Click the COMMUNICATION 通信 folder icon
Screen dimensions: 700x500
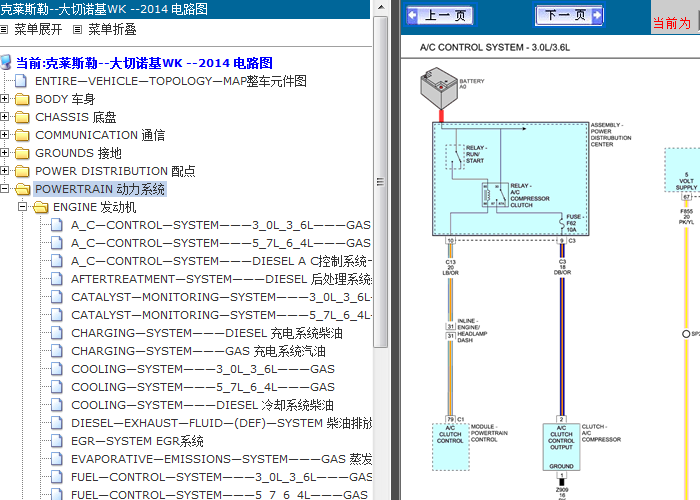pyautogui.click(x=22, y=135)
